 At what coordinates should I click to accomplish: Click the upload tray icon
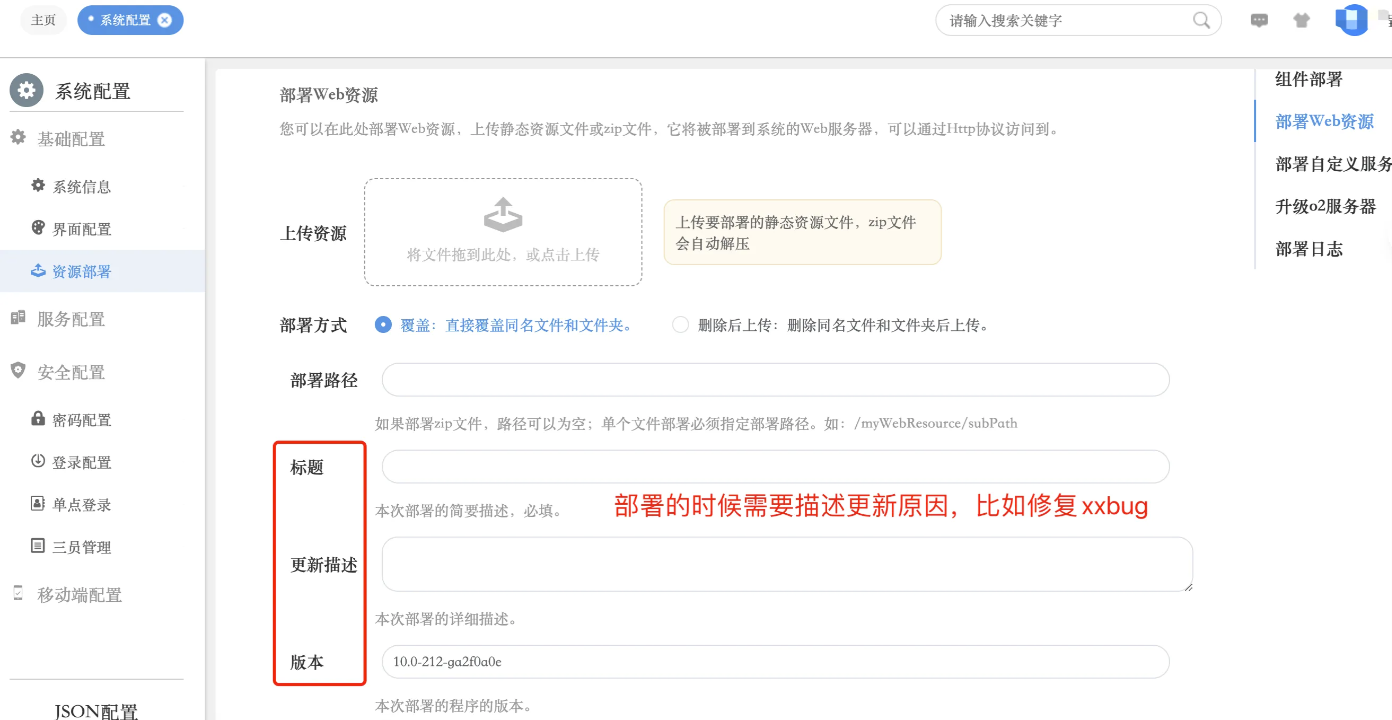pyautogui.click(x=502, y=214)
